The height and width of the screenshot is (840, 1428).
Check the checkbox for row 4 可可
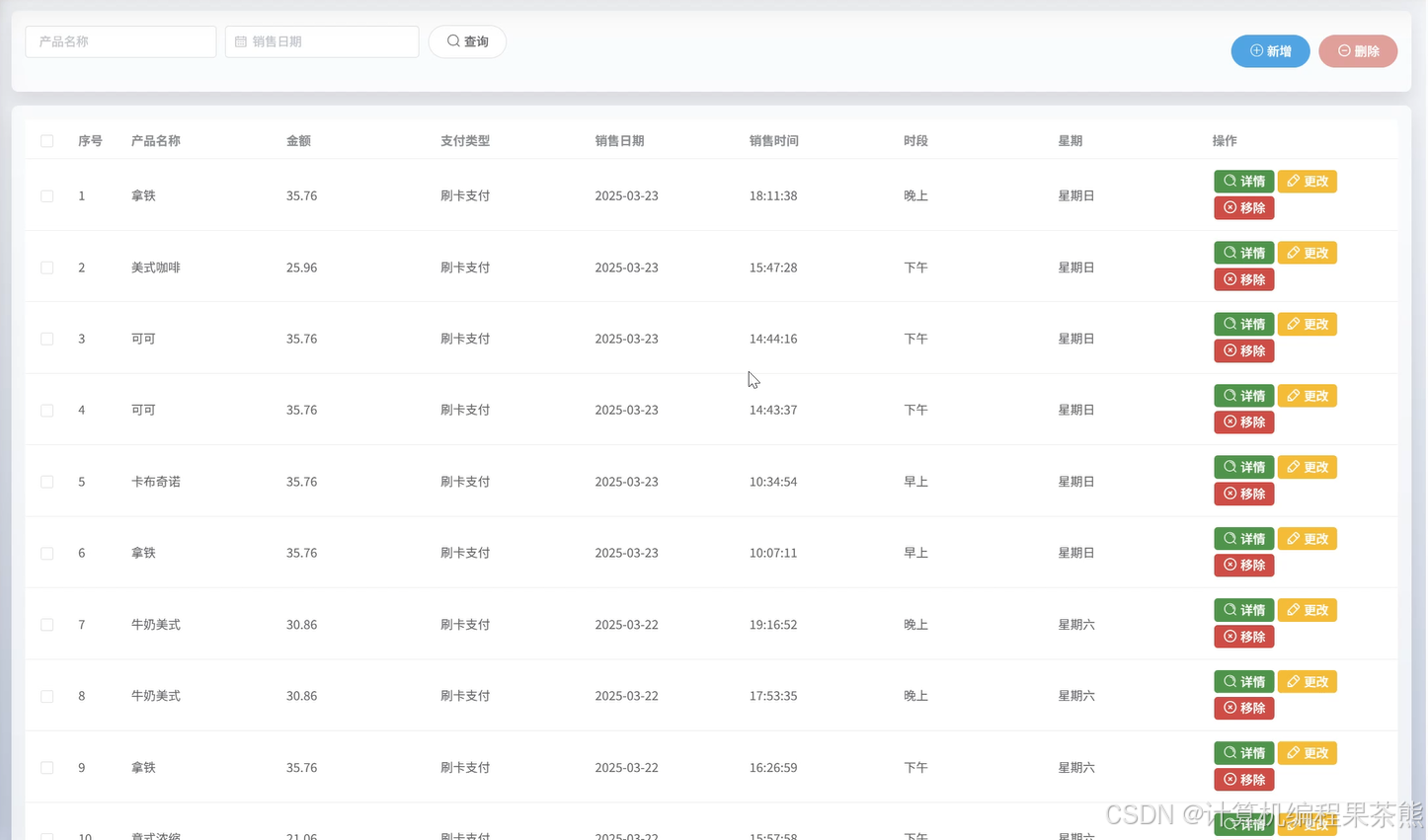click(46, 411)
